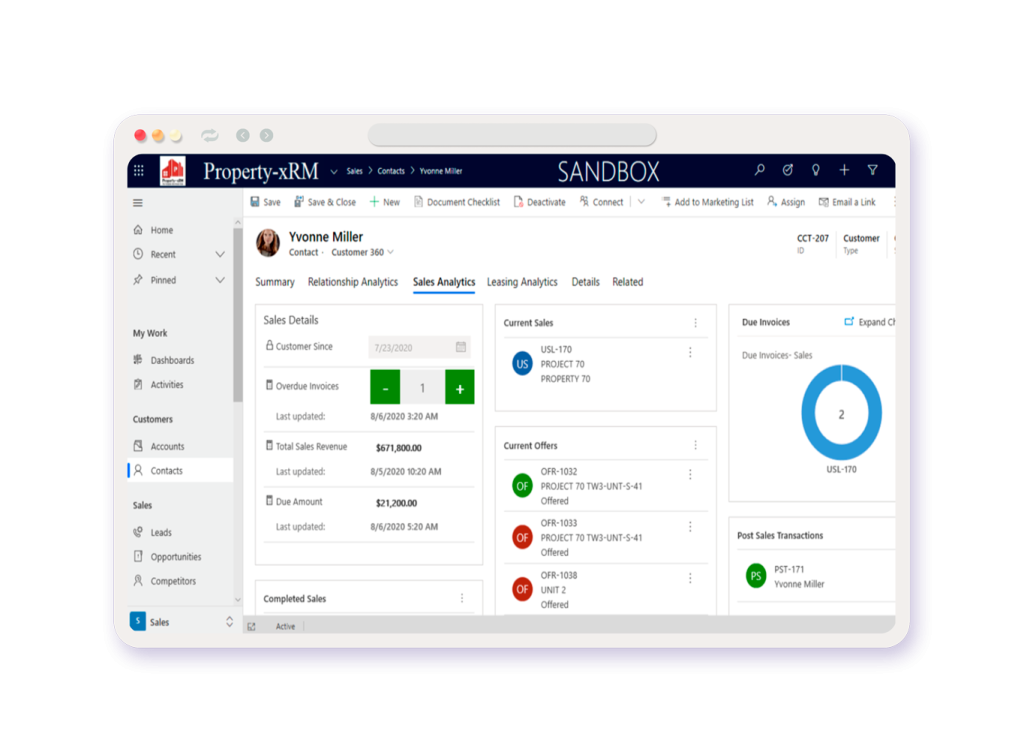Open the lightbulb assistant icon
Viewport: 1024px width, 749px height.
pos(816,170)
